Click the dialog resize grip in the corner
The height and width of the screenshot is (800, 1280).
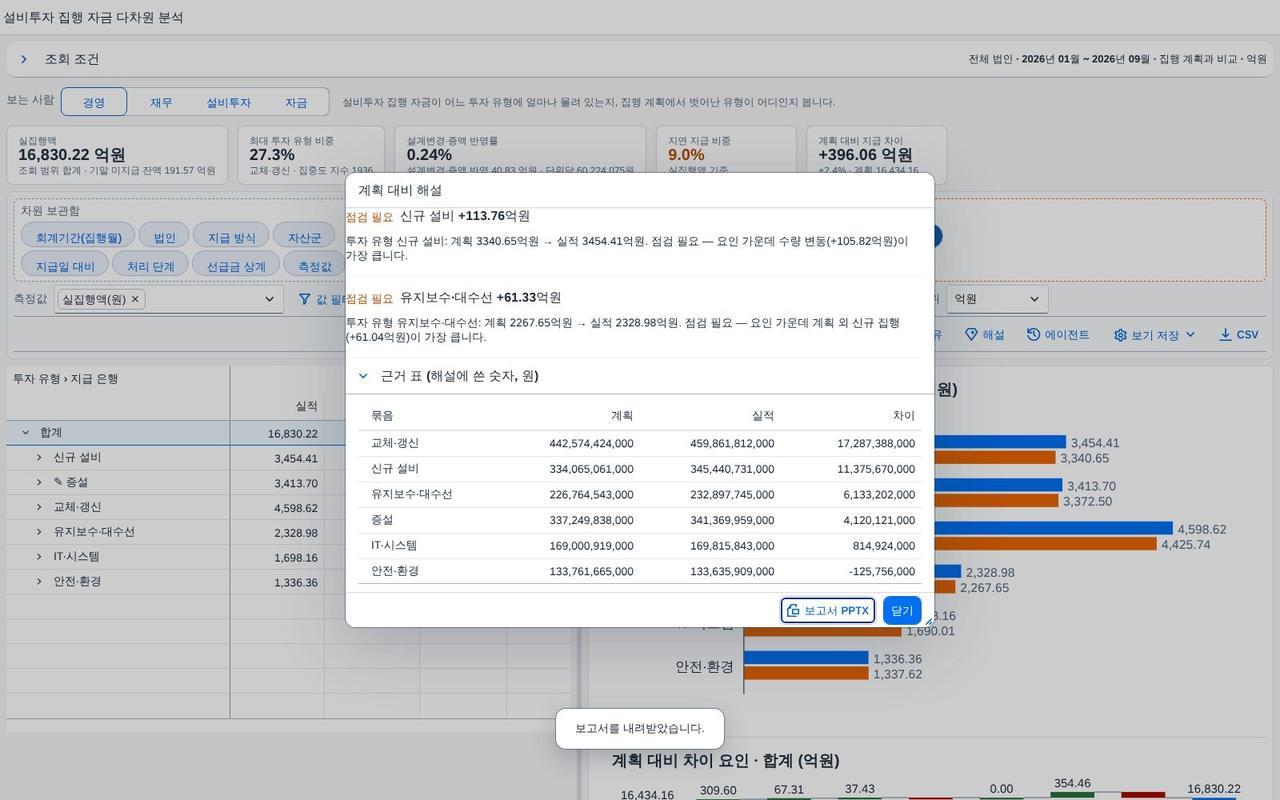tap(928, 621)
